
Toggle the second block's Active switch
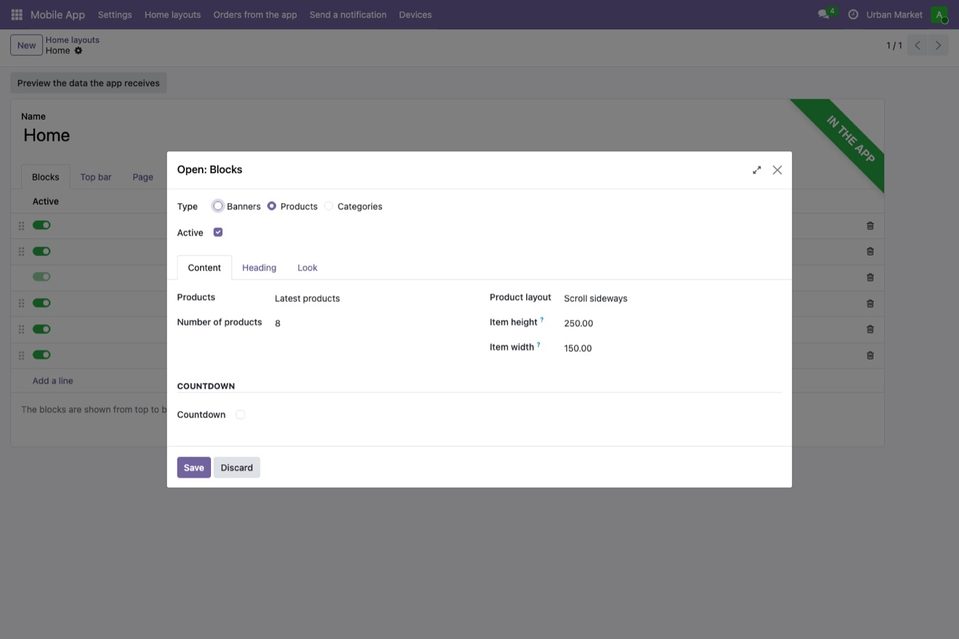tap(42, 251)
